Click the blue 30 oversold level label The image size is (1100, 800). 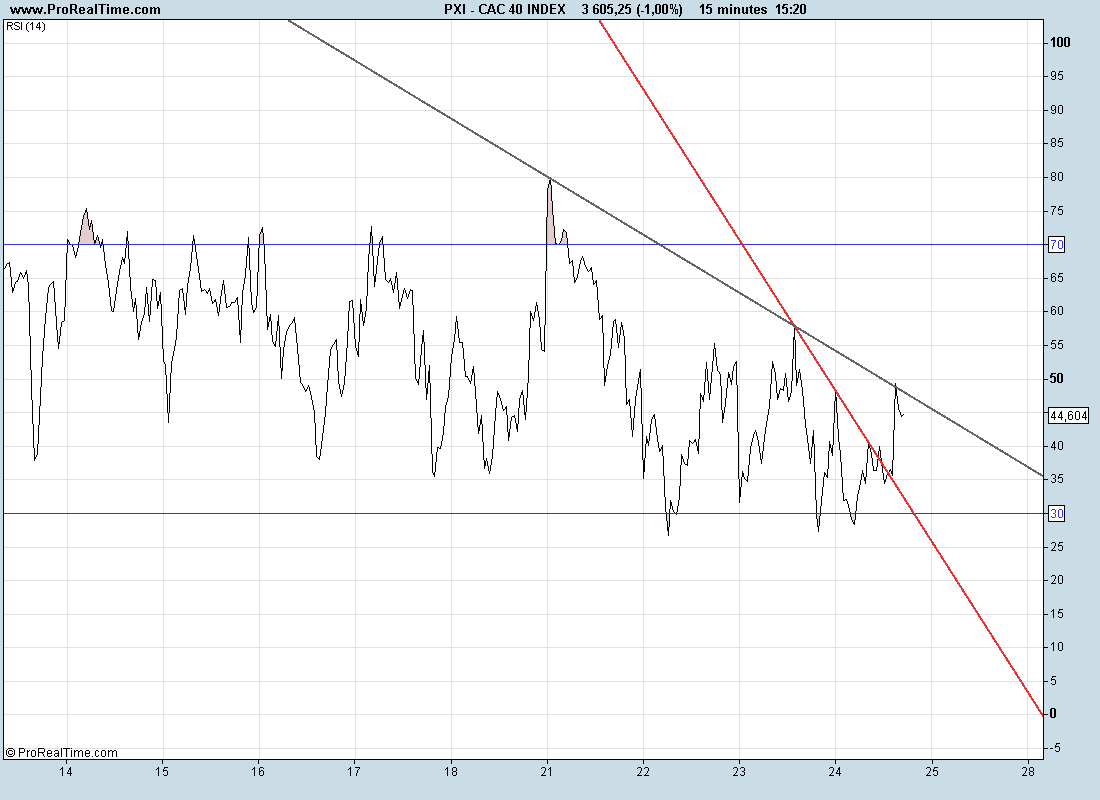tap(1057, 514)
